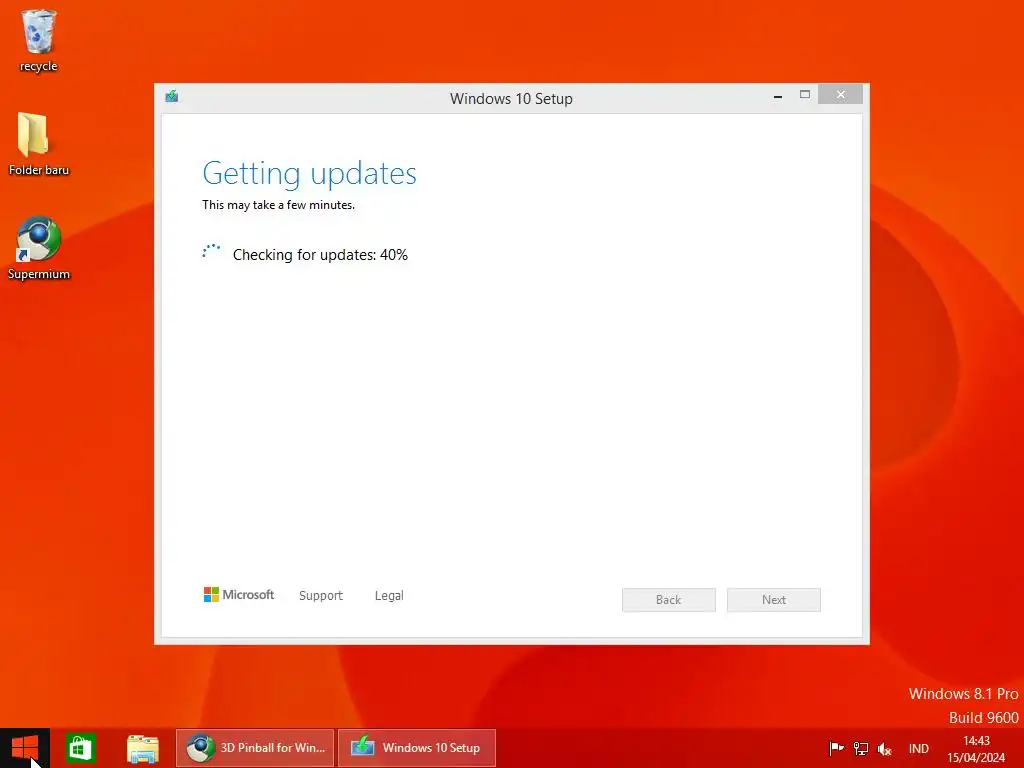Open the IND language input indicator

tap(918, 748)
